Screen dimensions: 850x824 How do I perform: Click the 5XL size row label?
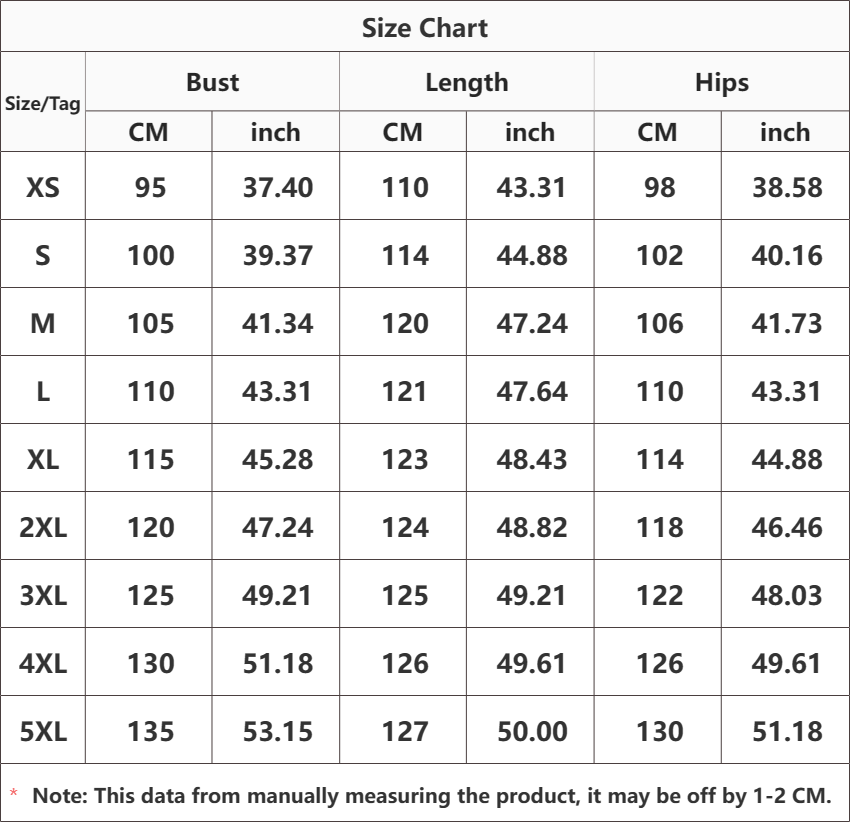(43, 731)
